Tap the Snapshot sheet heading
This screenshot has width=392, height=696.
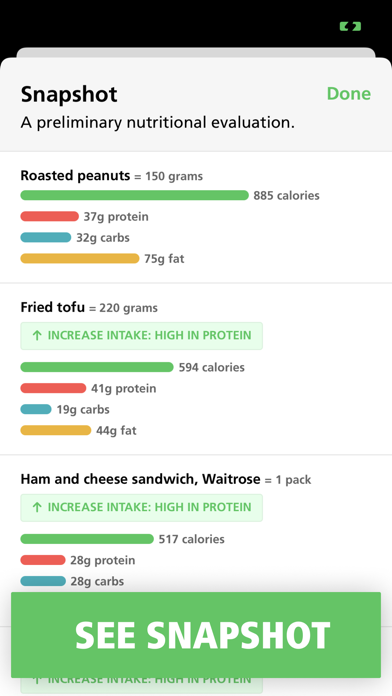point(69,94)
